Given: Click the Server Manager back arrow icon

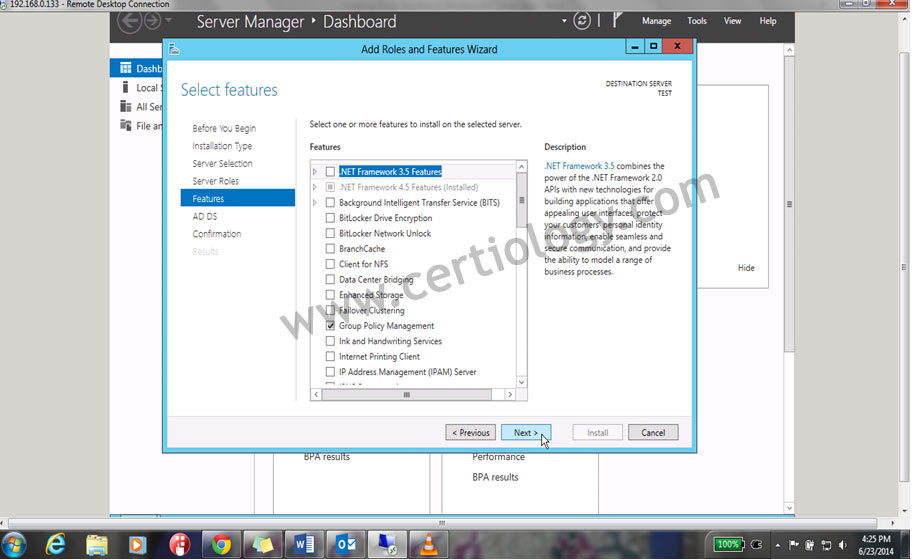Looking at the screenshot, I should (130, 22).
